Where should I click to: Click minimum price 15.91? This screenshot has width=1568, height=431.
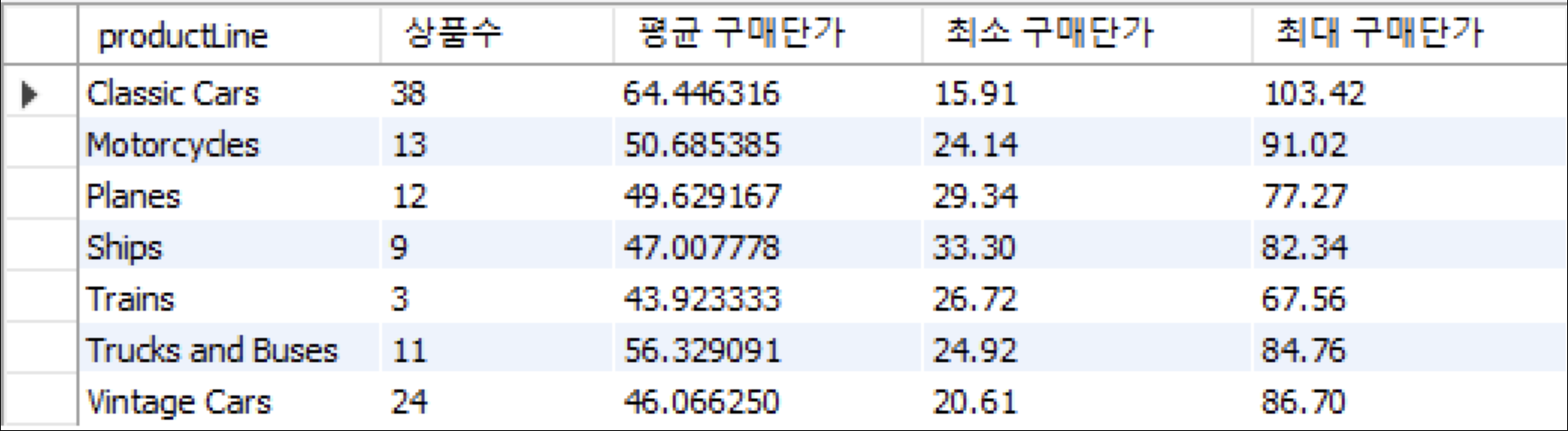[1087, 93]
